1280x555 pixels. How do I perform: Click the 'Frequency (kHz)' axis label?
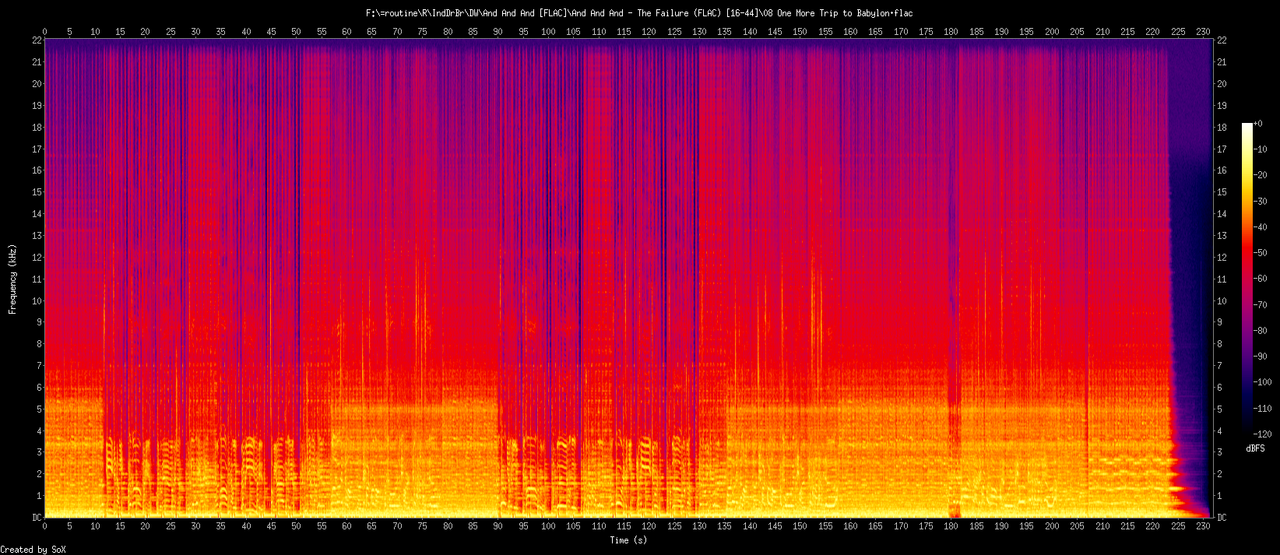tap(13, 278)
